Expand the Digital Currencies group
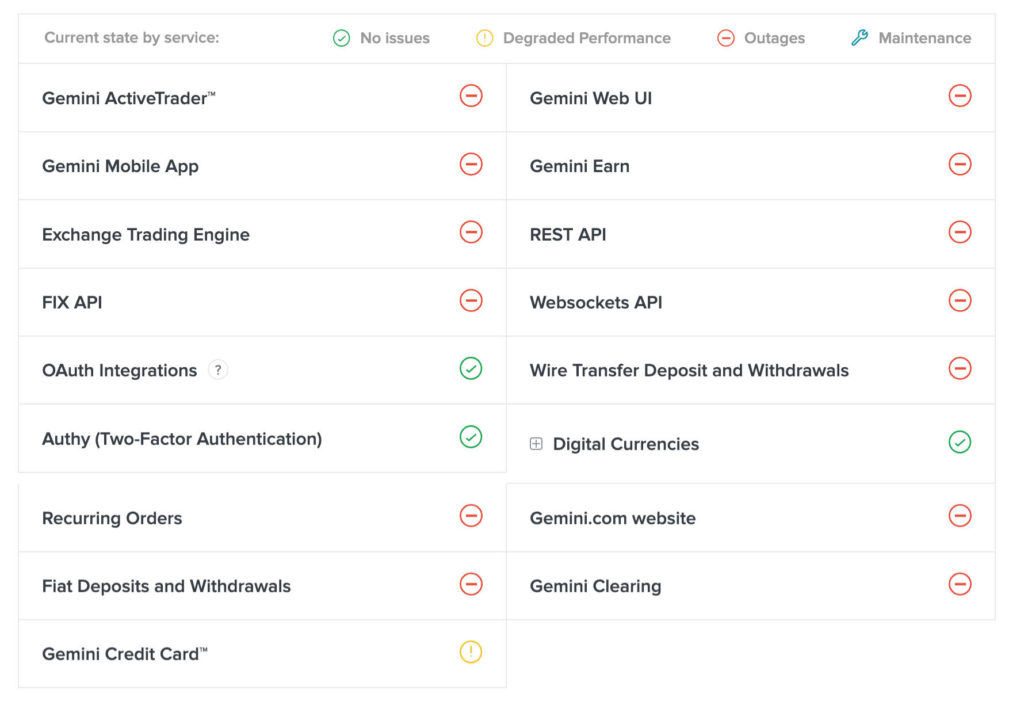 pyautogui.click(x=536, y=444)
